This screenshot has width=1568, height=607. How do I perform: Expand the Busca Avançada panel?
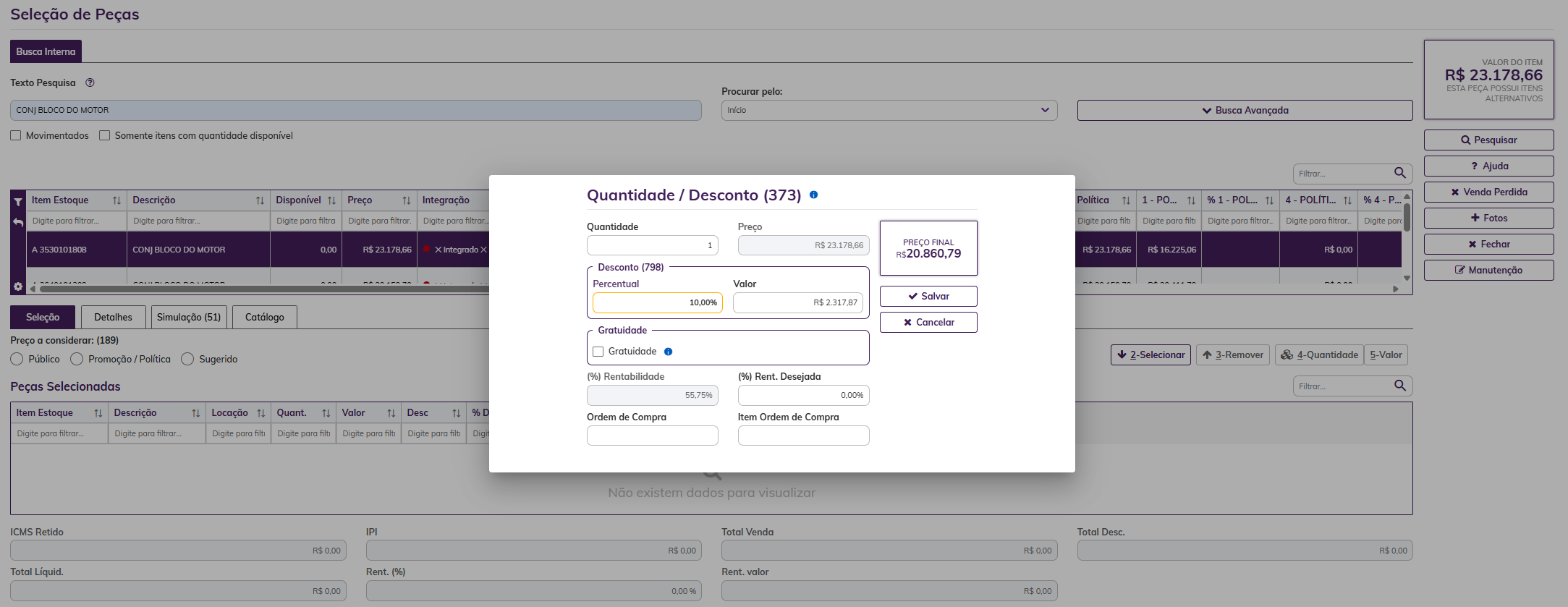pos(1245,110)
